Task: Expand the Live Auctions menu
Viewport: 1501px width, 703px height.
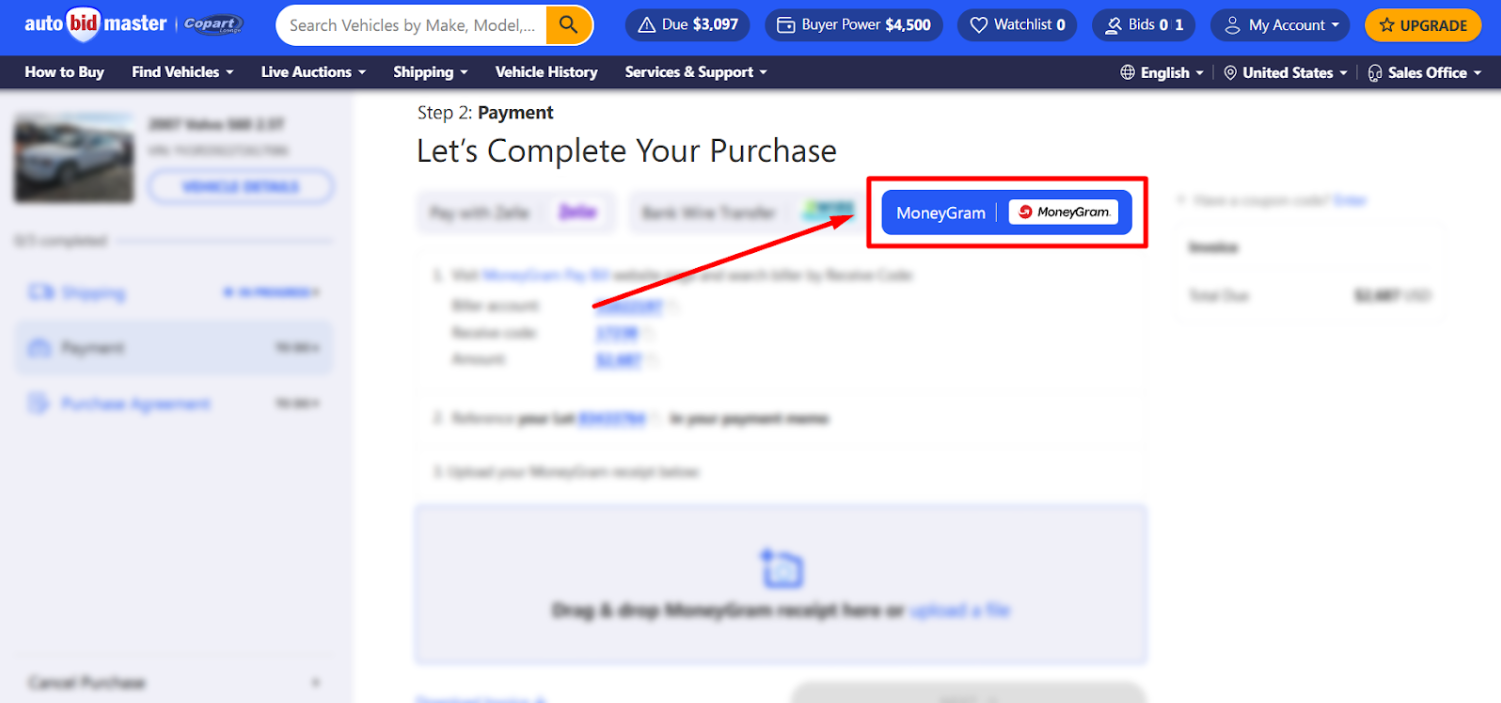Action: pos(313,72)
